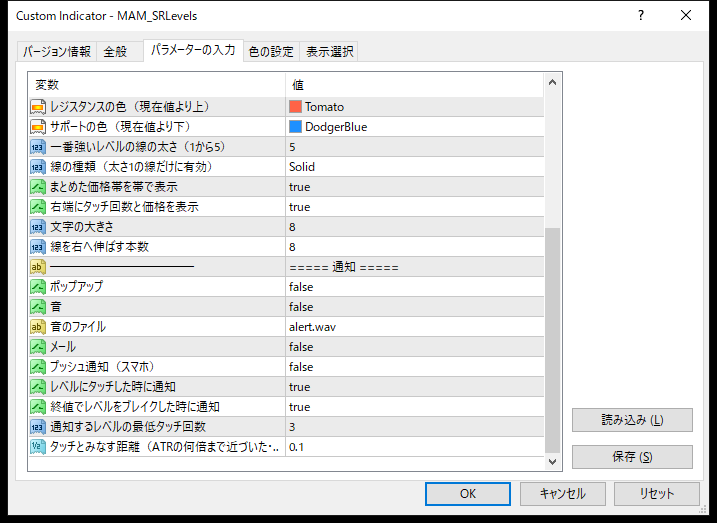
Task: Select the レジスタンスの色（現在値より上） label
Action: coord(130,107)
